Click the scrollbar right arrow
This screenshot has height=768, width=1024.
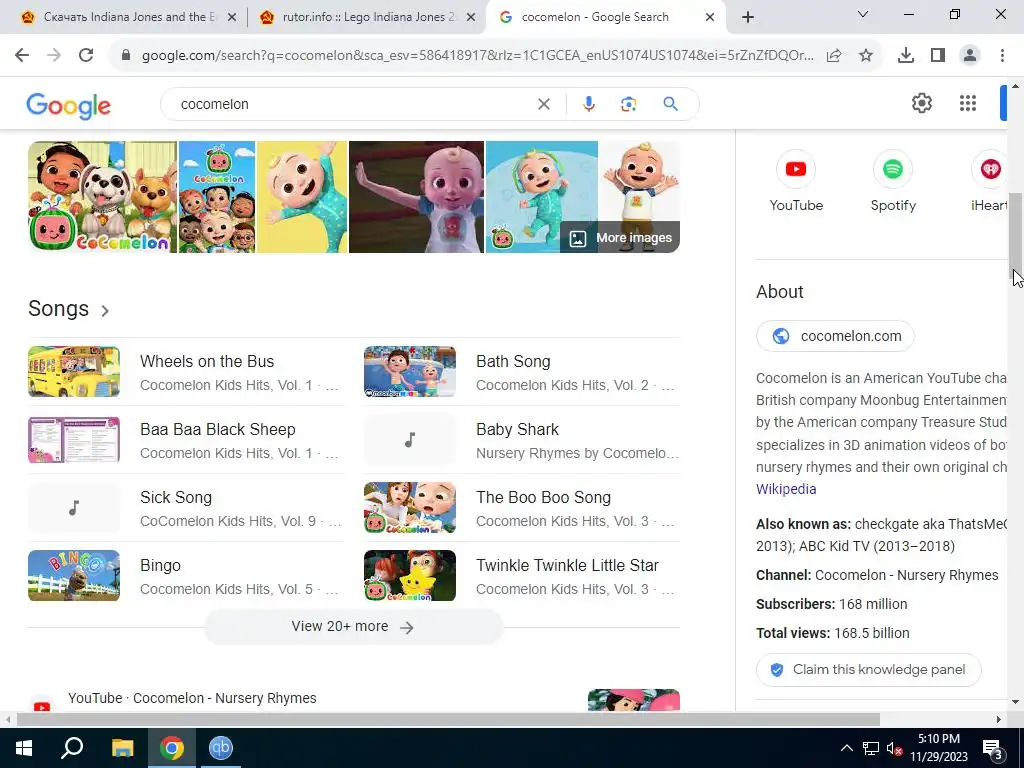coord(999,720)
